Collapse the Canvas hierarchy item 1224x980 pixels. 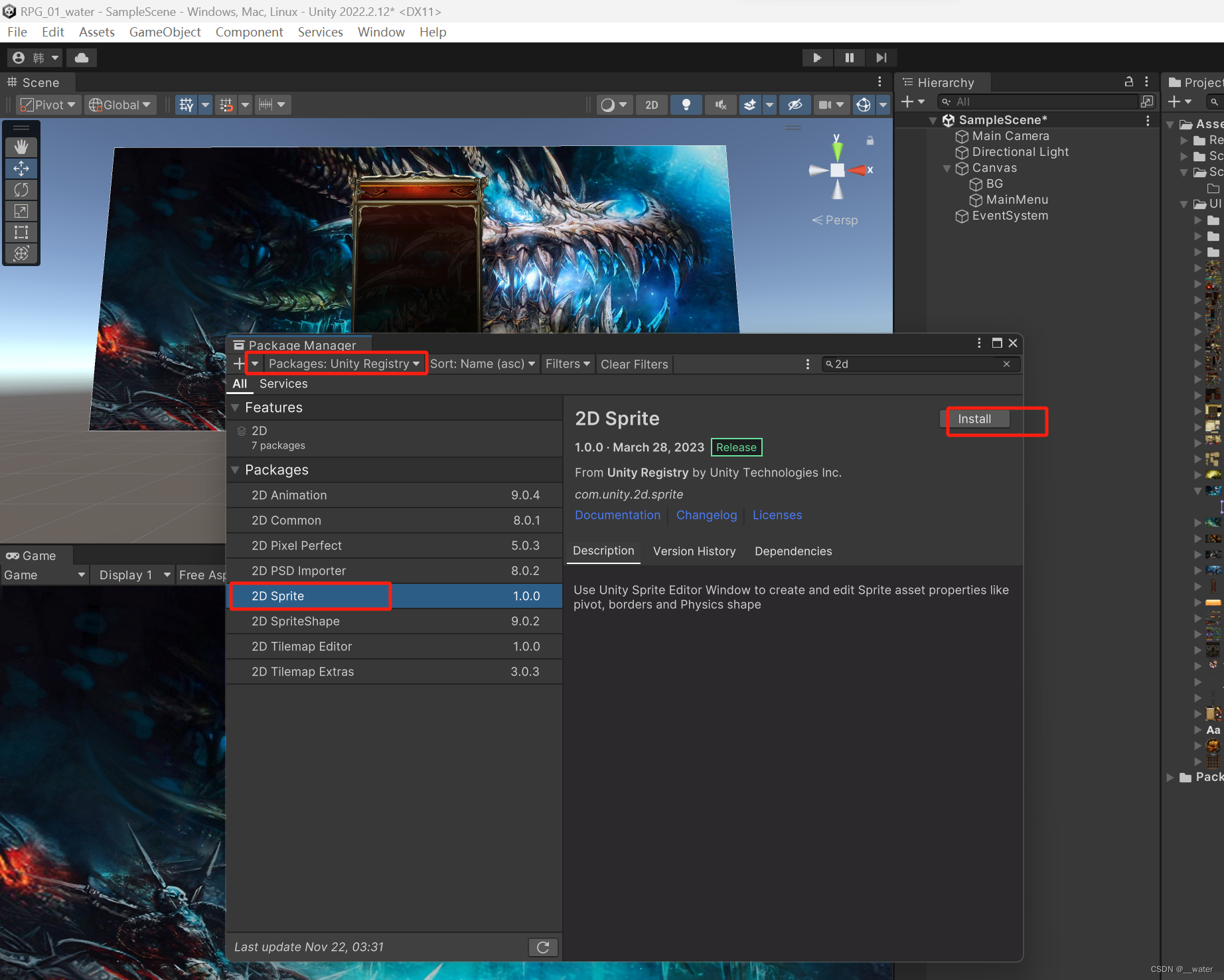pyautogui.click(x=947, y=169)
